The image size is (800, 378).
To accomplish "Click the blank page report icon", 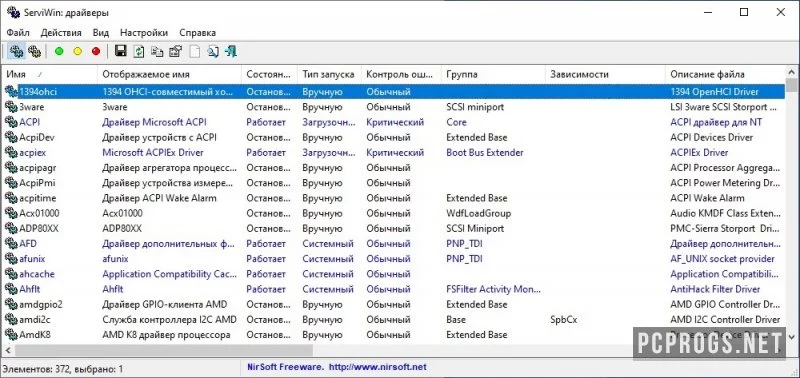I will 194,51.
